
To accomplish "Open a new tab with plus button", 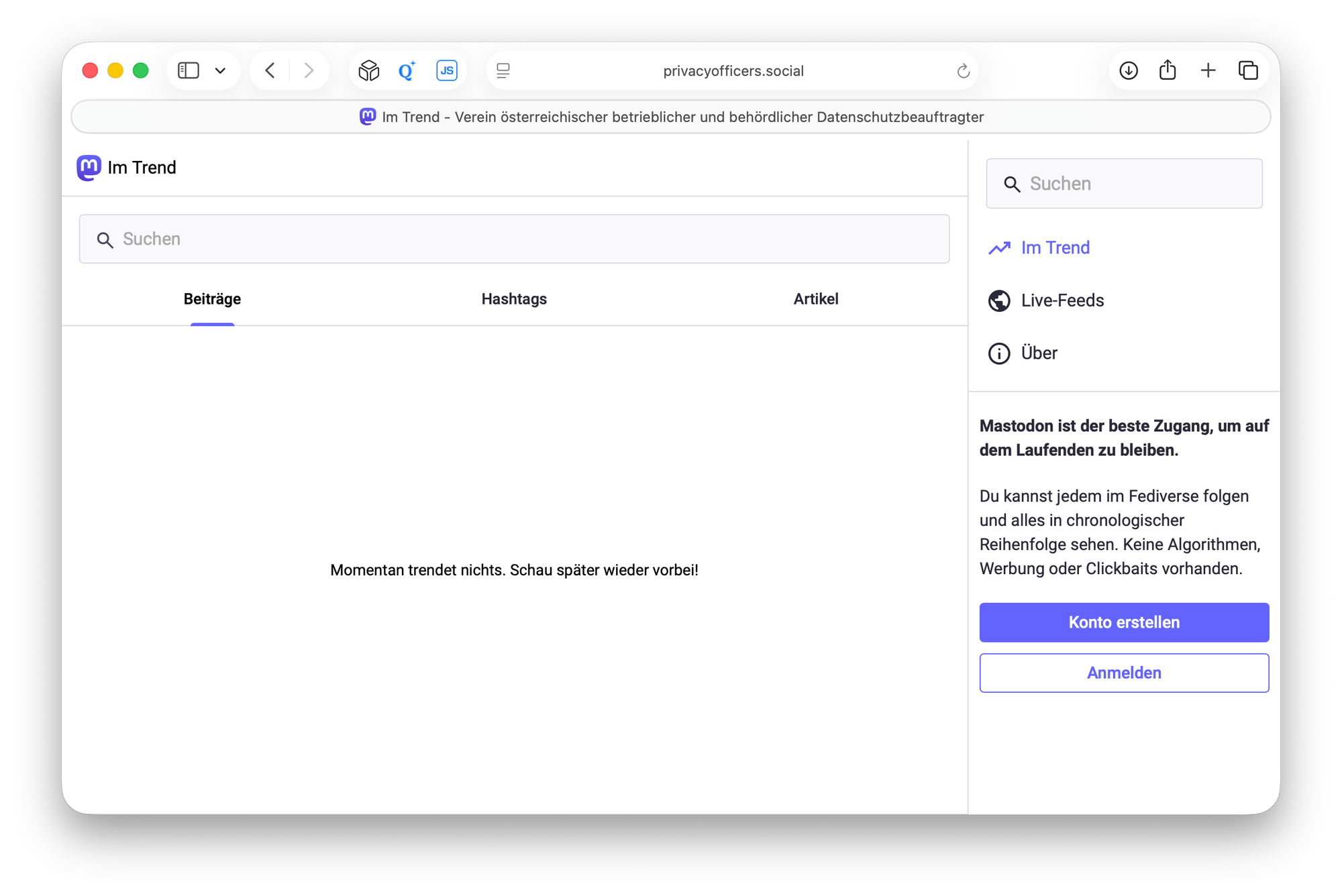I will 1208,70.
